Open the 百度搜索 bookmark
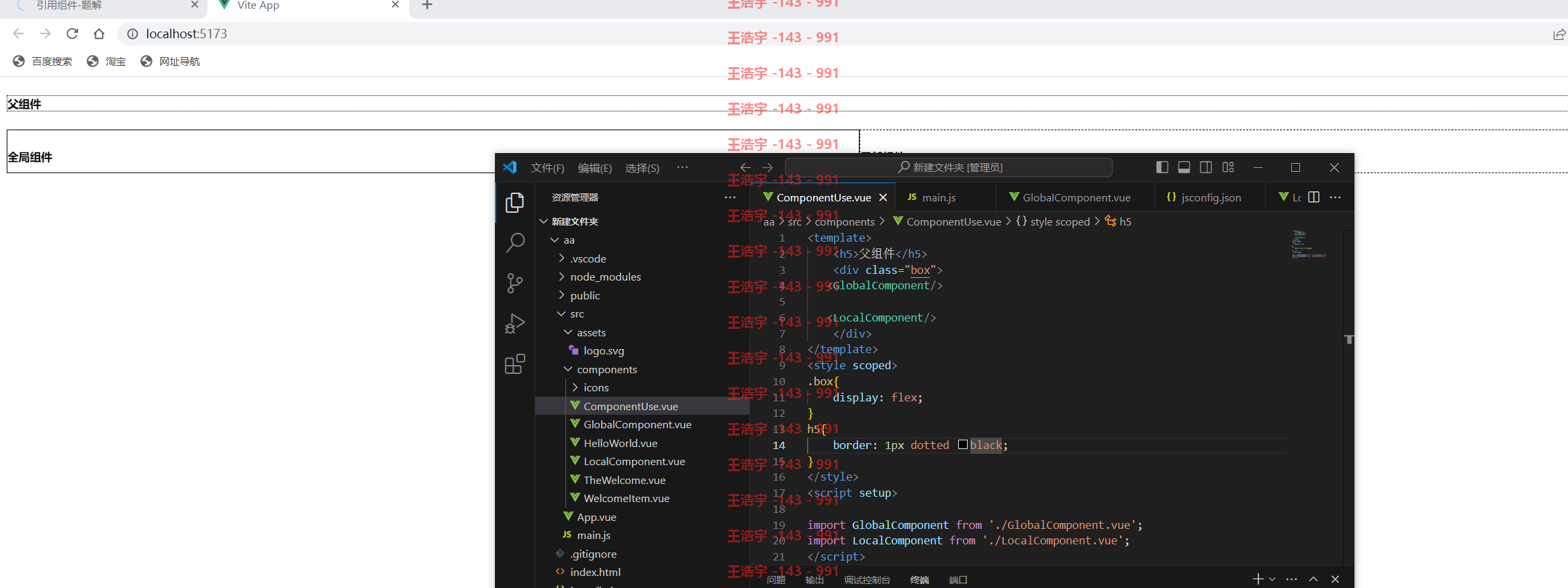This screenshot has height=588, width=1568. pos(42,61)
